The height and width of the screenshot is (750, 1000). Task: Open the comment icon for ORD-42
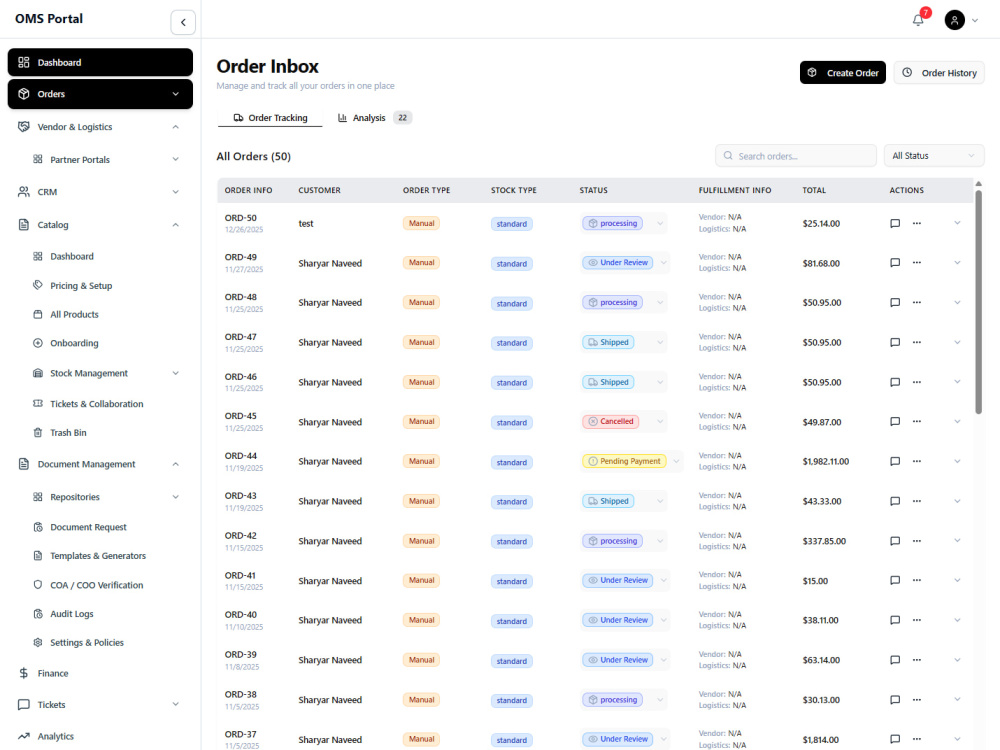coord(895,541)
